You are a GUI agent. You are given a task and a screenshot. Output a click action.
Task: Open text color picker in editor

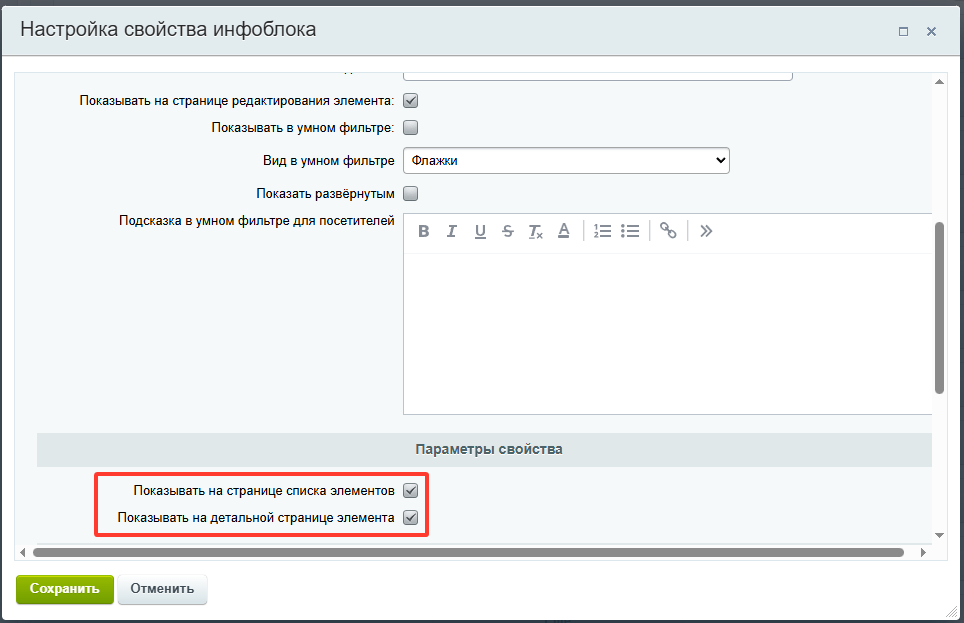(563, 231)
